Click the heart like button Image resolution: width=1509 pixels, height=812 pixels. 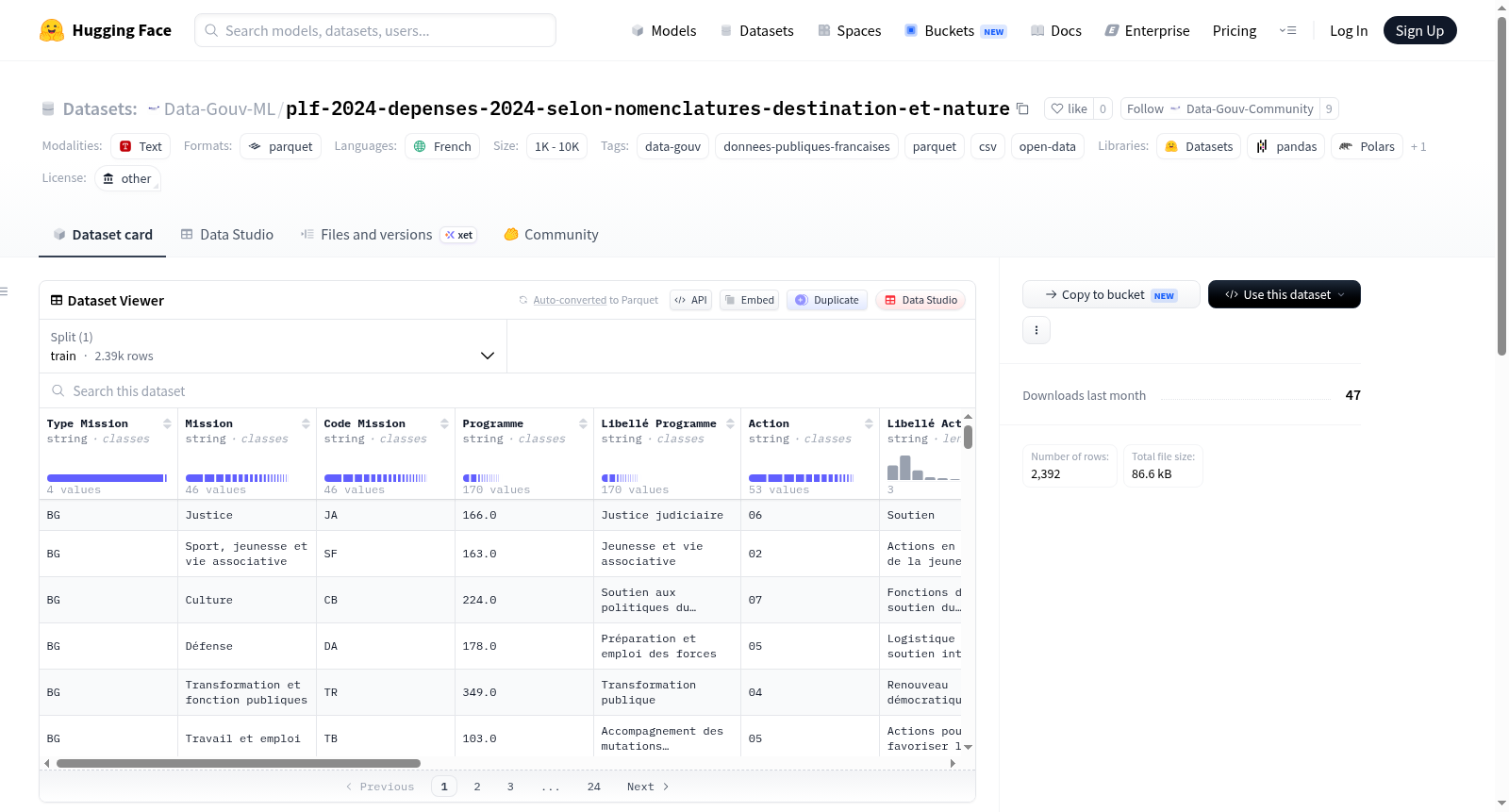pyautogui.click(x=1069, y=108)
